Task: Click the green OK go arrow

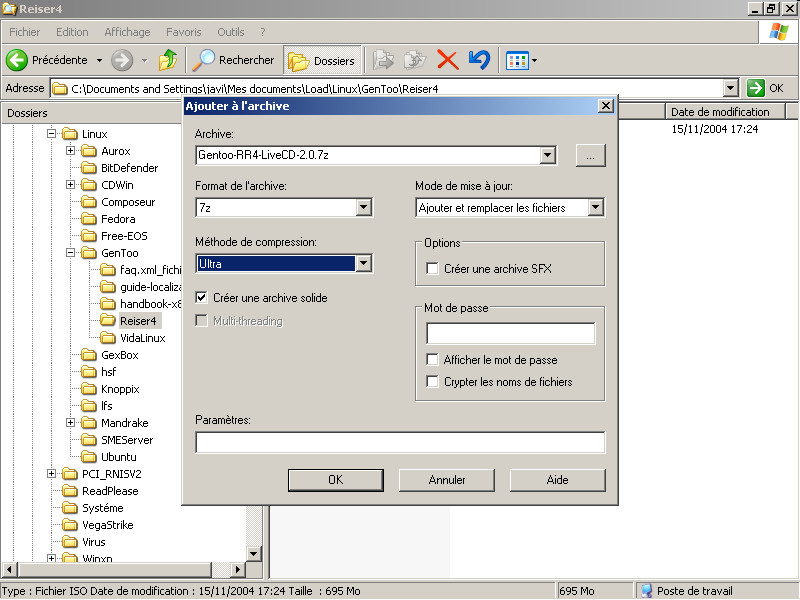Action: [756, 88]
